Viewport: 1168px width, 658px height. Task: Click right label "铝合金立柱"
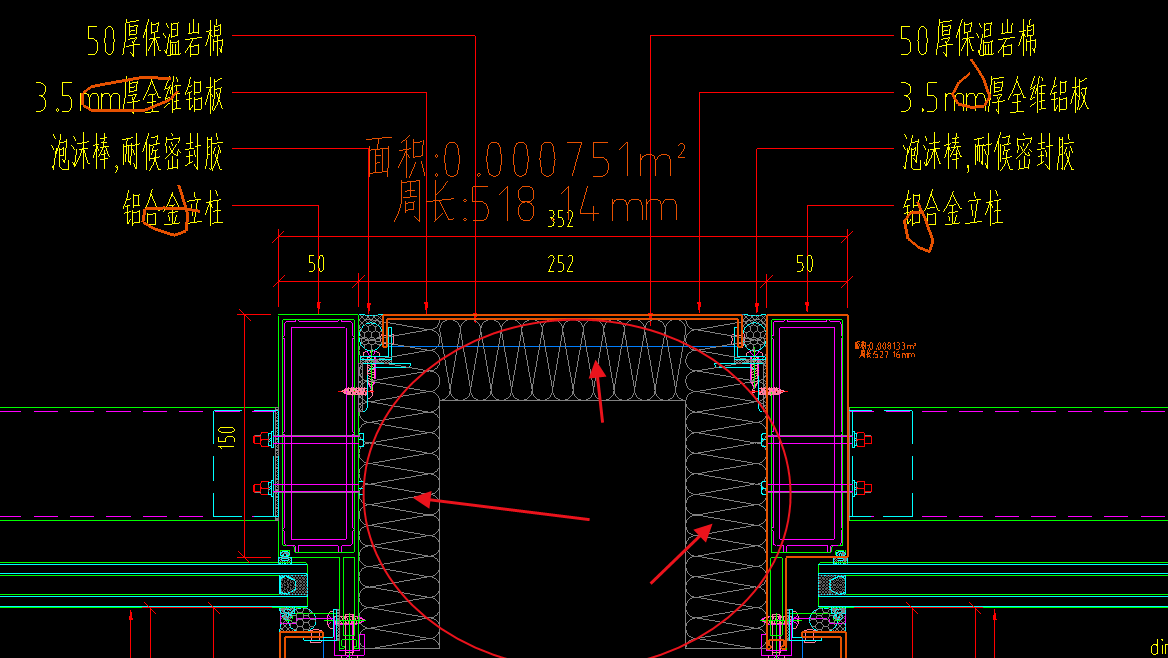point(953,208)
